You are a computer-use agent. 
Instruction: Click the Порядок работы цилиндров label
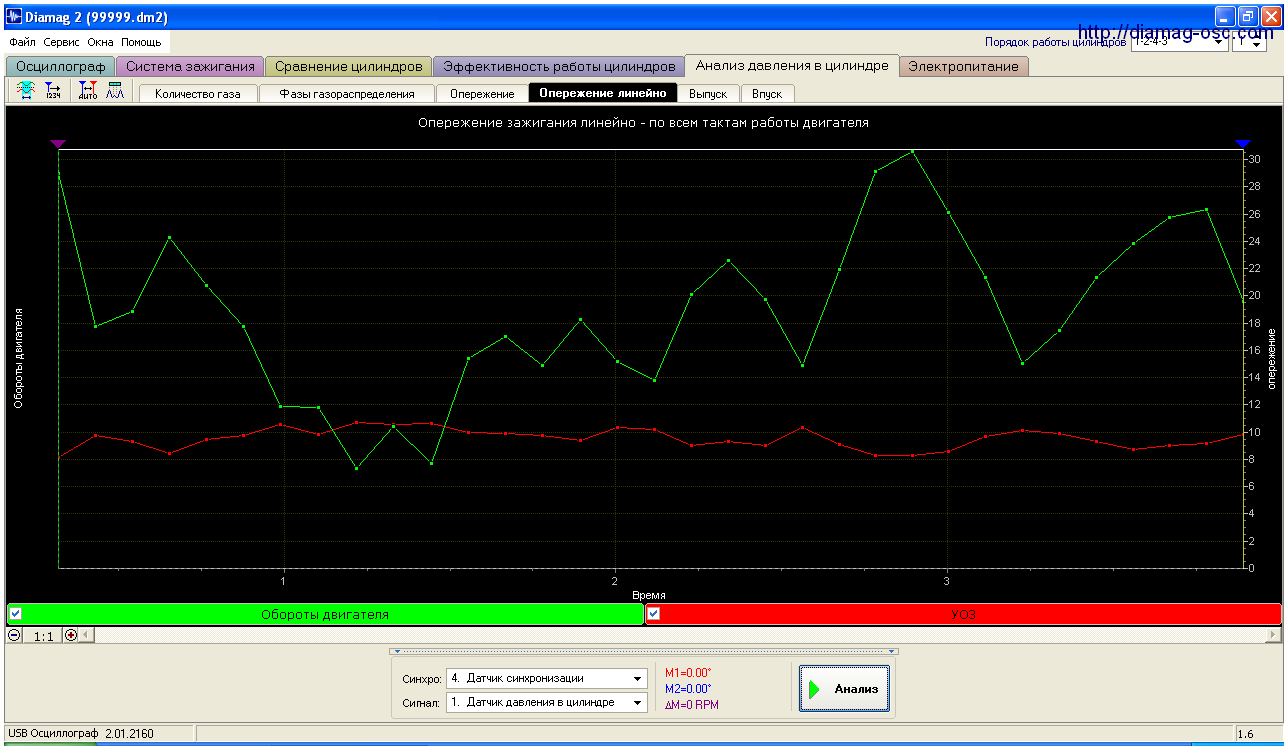pyautogui.click(x=1056, y=43)
